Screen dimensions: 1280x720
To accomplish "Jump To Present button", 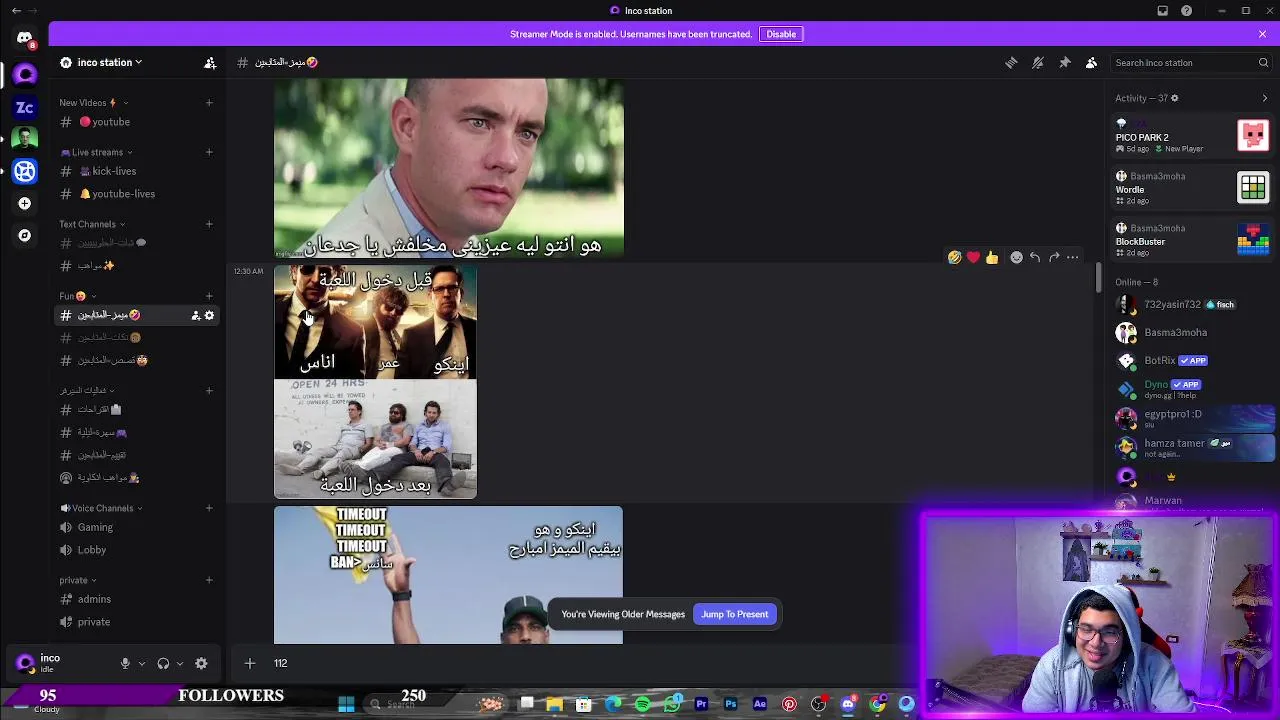I will coord(735,614).
